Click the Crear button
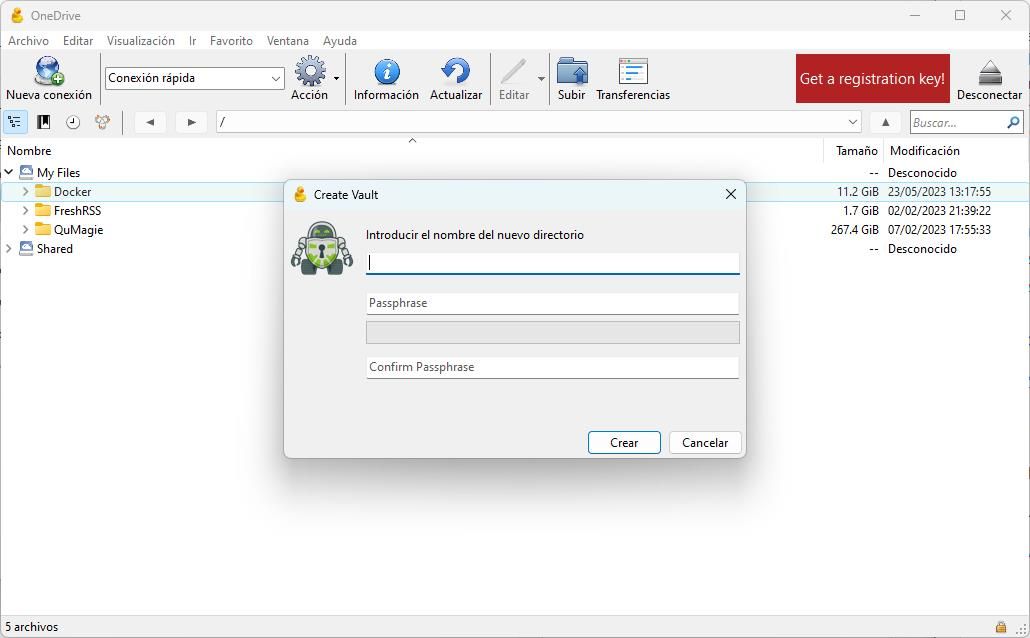1030x638 pixels. 624,442
